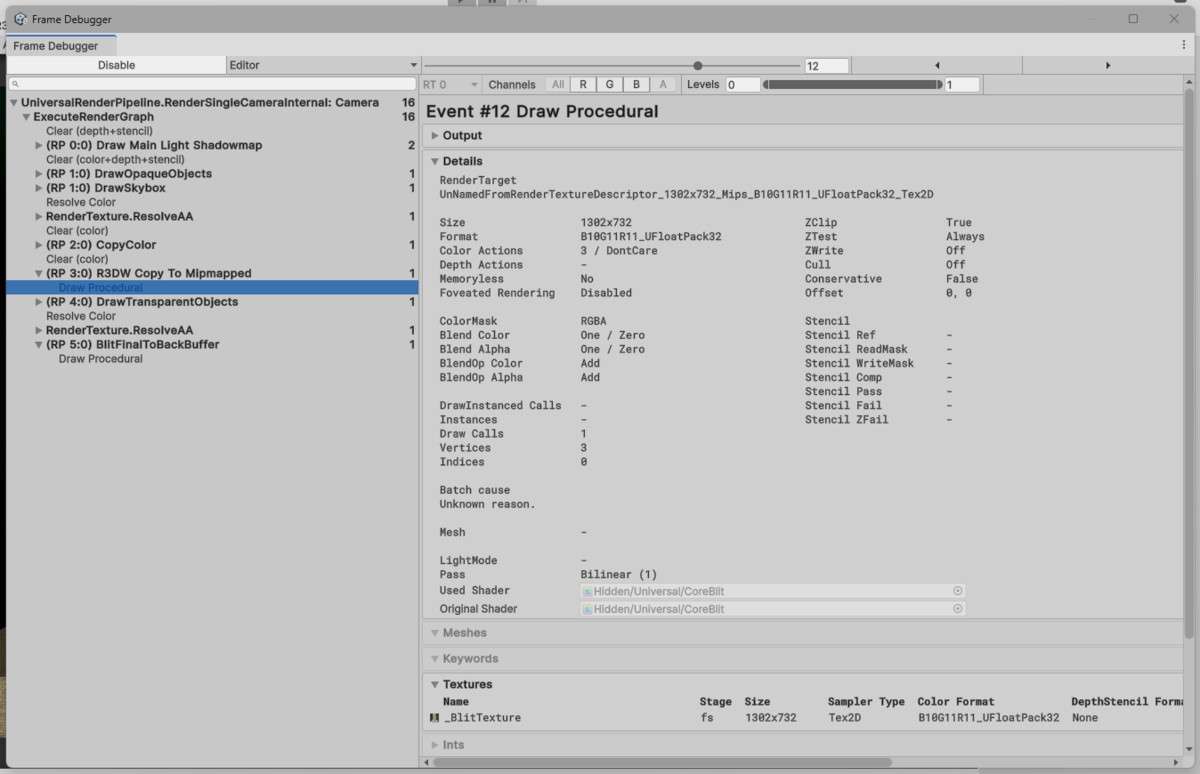Click the event tree search field
Screen dimensions: 1200x774
tap(212, 84)
